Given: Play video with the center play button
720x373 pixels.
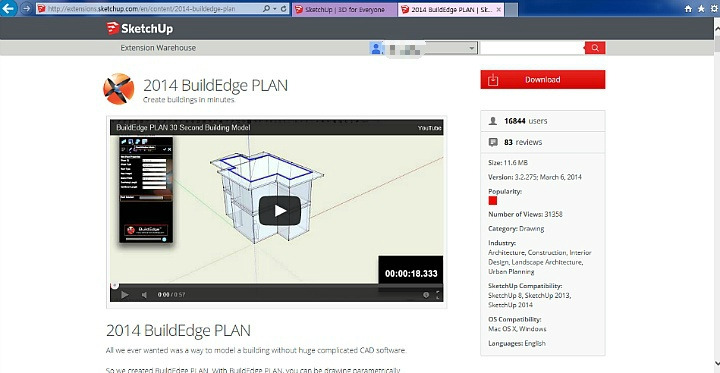Looking at the screenshot, I should pyautogui.click(x=280, y=210).
